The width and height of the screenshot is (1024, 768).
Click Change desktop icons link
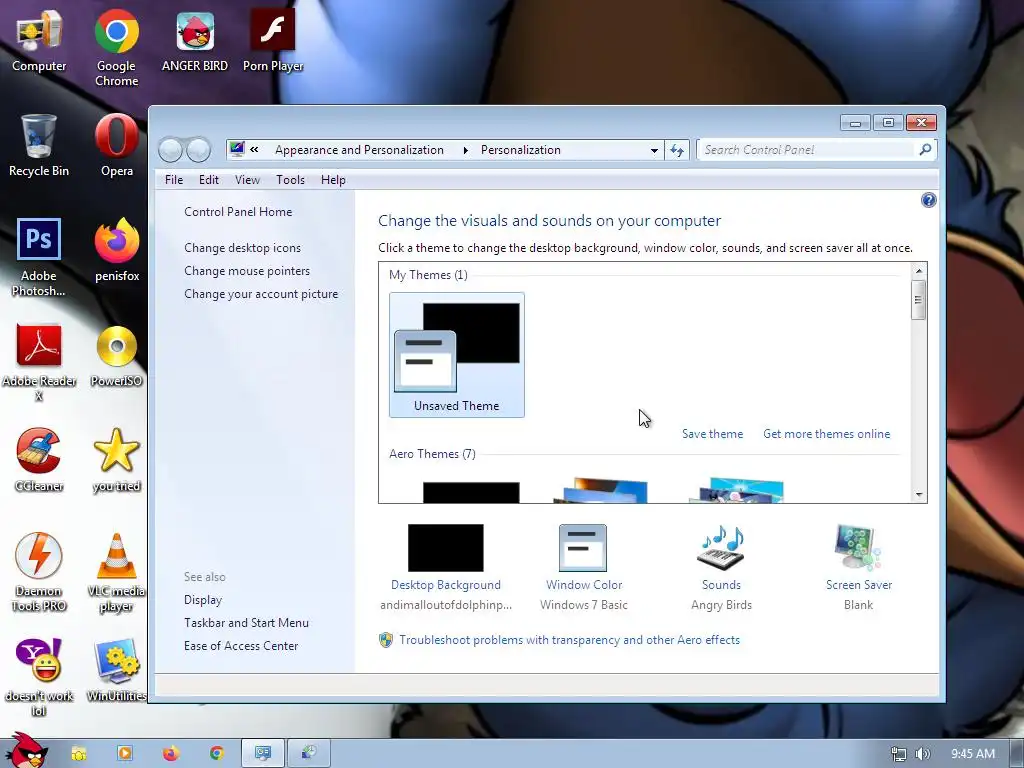(242, 248)
